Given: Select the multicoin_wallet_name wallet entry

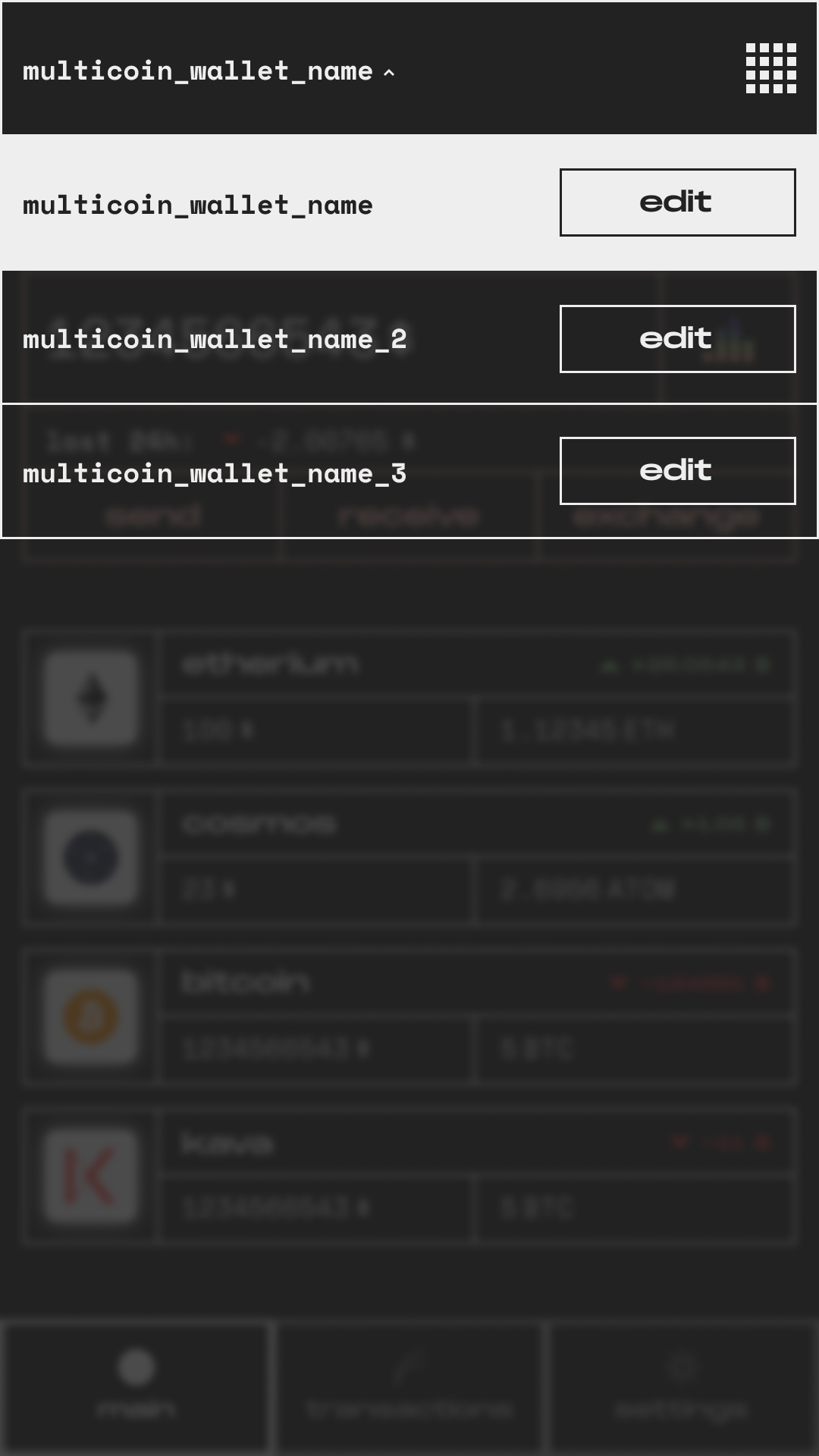Looking at the screenshot, I should (409, 202).
